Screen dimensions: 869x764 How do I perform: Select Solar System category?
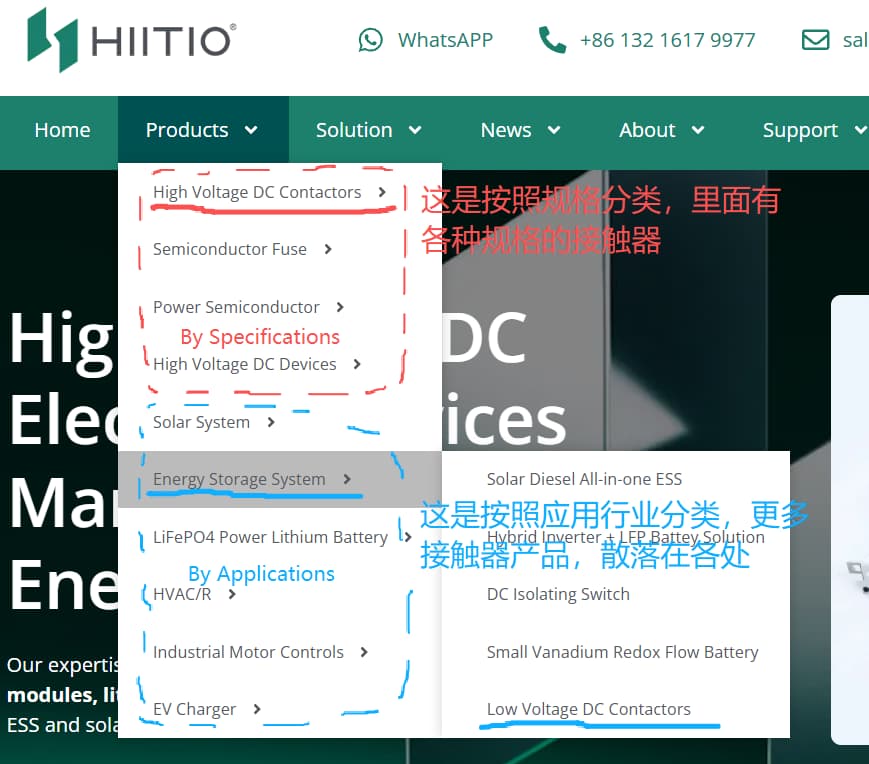pyautogui.click(x=201, y=422)
